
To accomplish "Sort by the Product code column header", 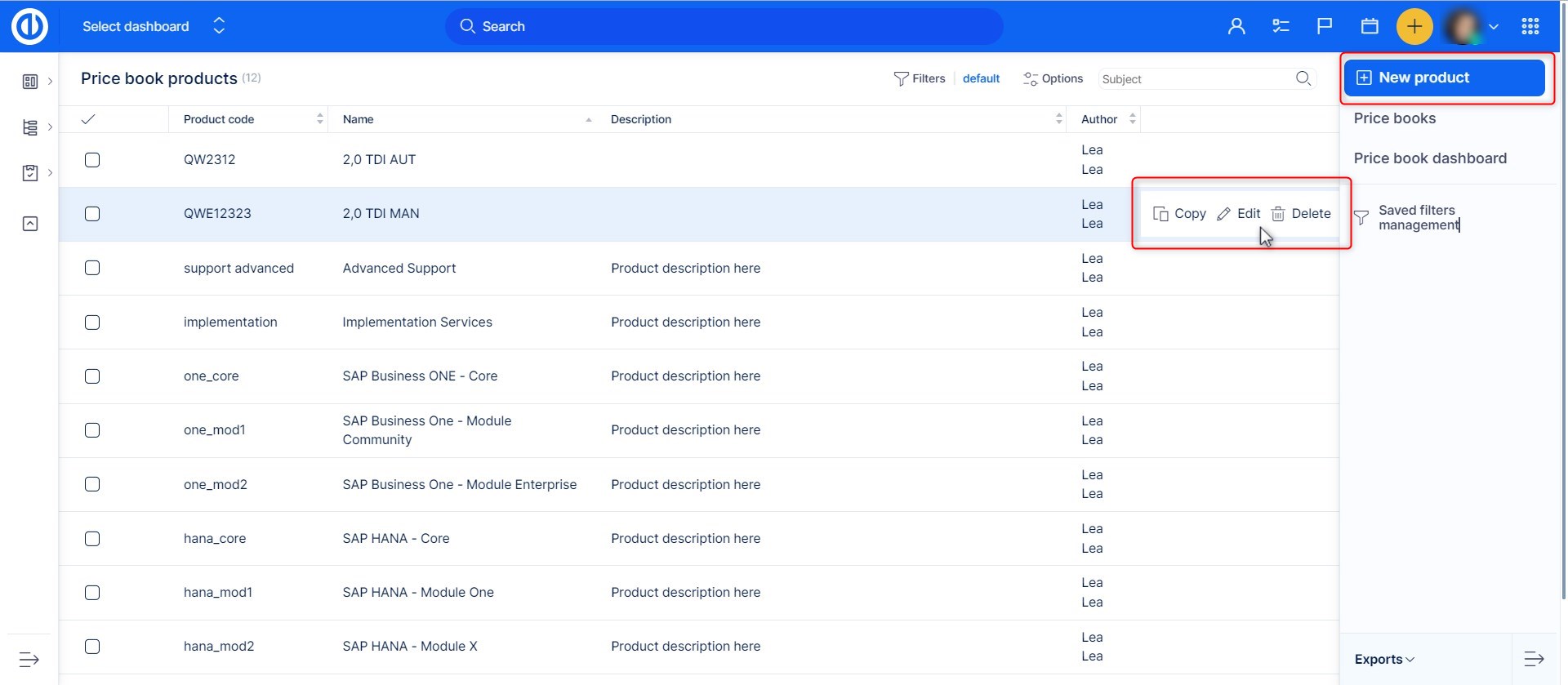I will [219, 119].
